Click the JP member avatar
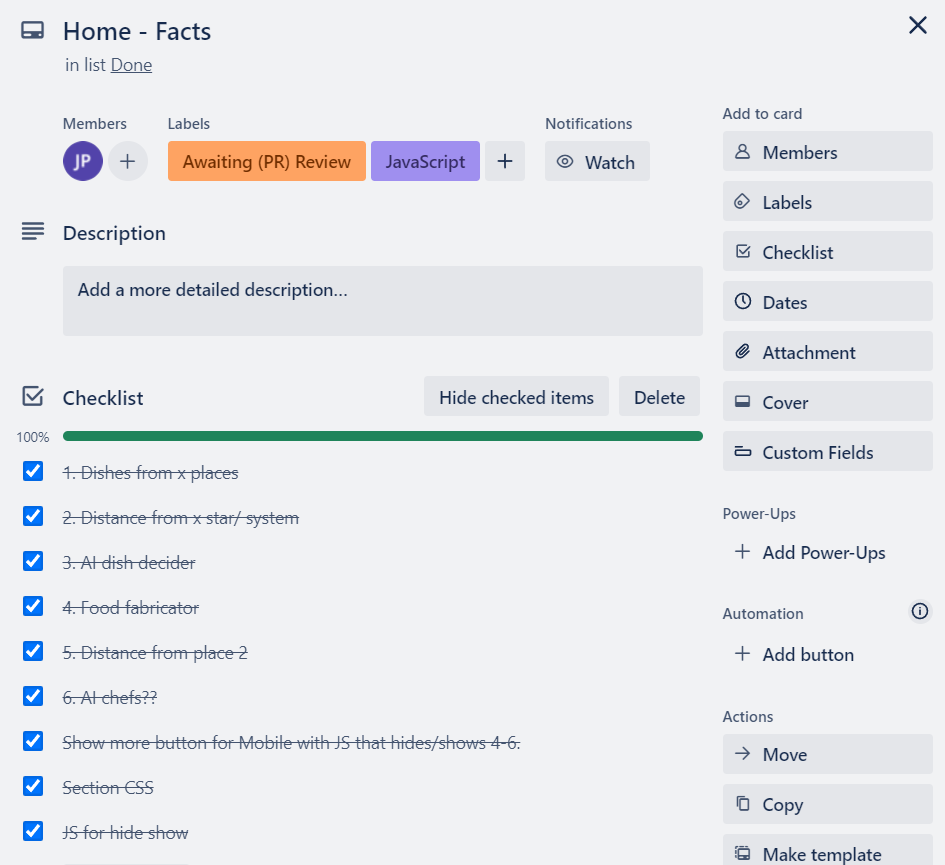Viewport: 945px width, 865px height. (83, 161)
